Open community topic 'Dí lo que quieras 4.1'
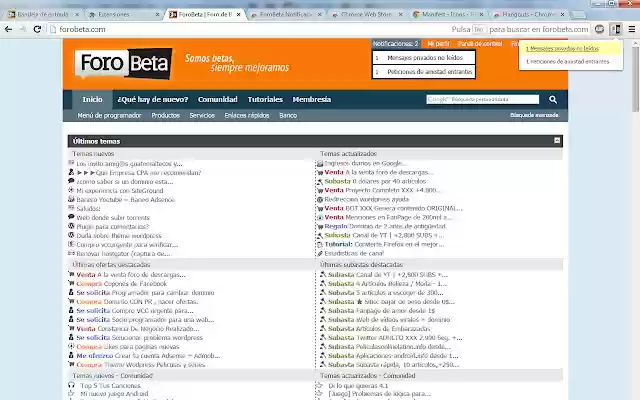Viewport: 640px width, 400px height. tap(358, 386)
